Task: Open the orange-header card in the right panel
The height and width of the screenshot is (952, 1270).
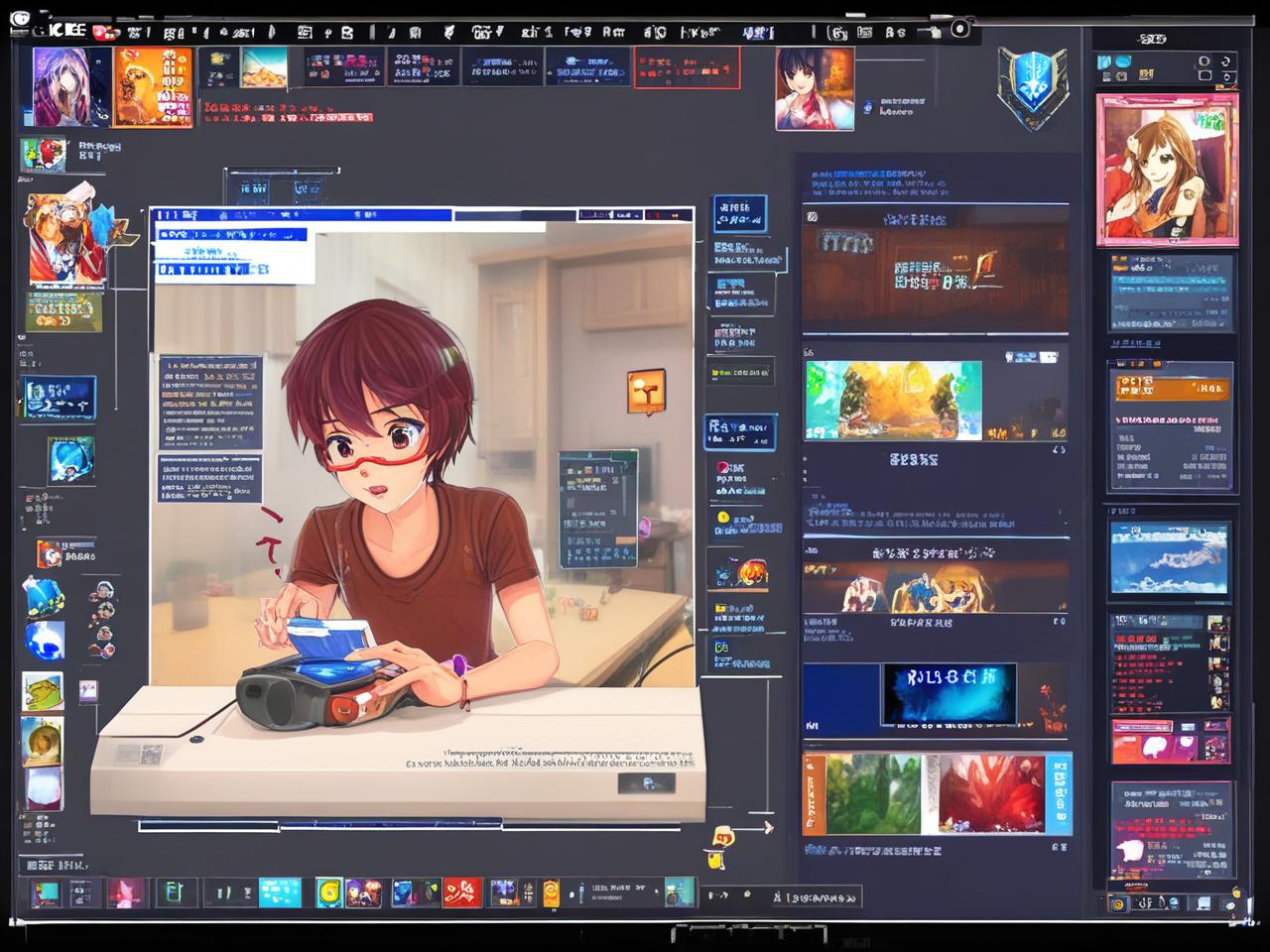Action: point(1171,429)
